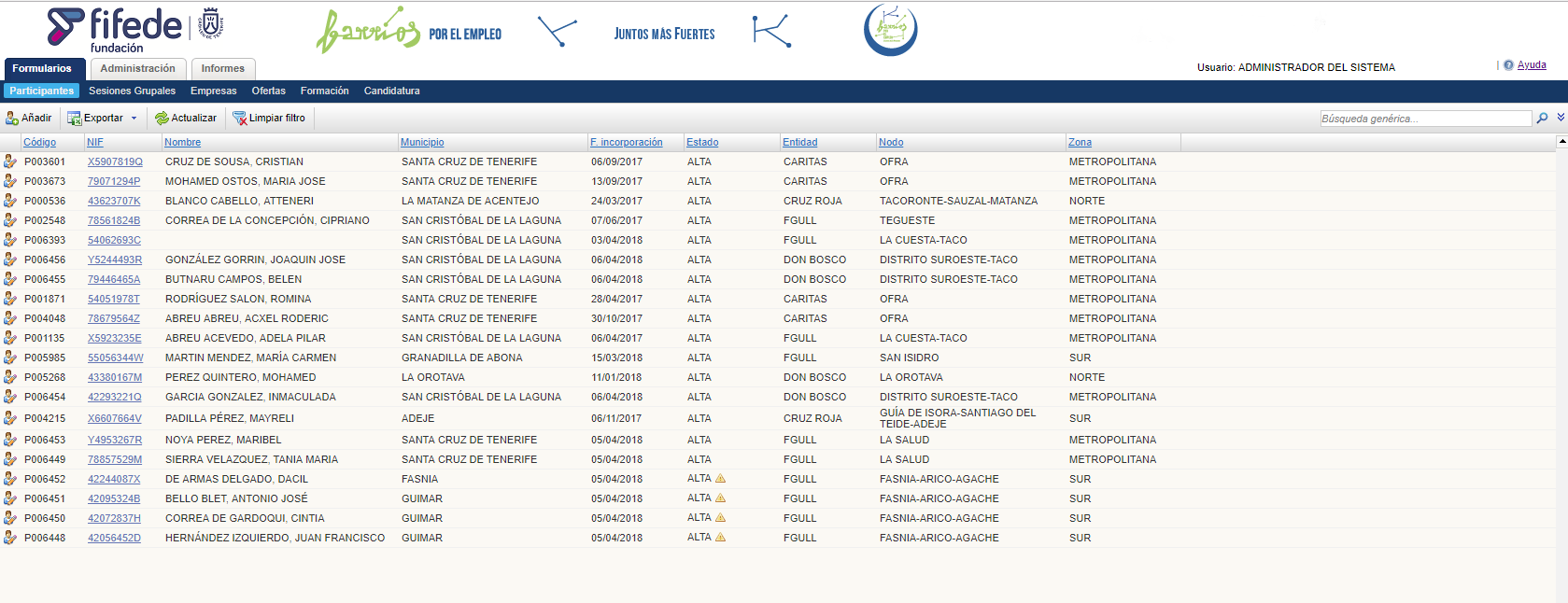Select the name BLANCO CABELLO, ATTENERI

tap(239, 201)
